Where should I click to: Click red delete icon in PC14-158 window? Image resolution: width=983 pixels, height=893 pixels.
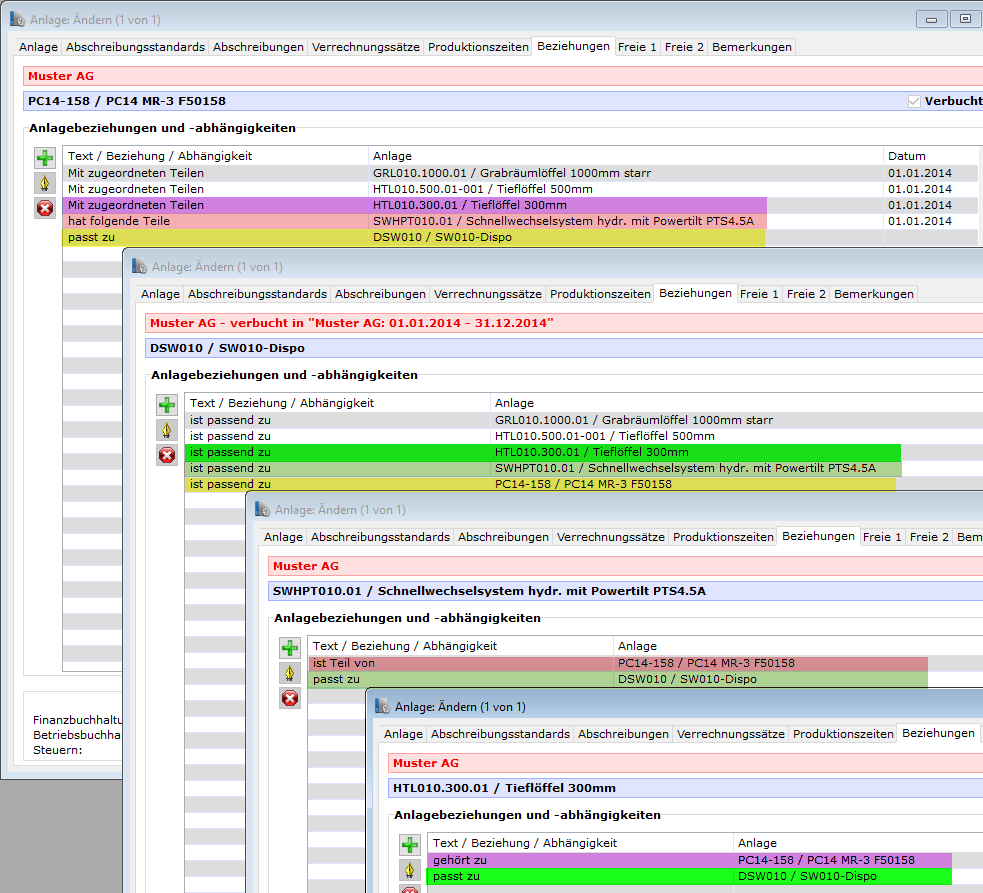45,208
